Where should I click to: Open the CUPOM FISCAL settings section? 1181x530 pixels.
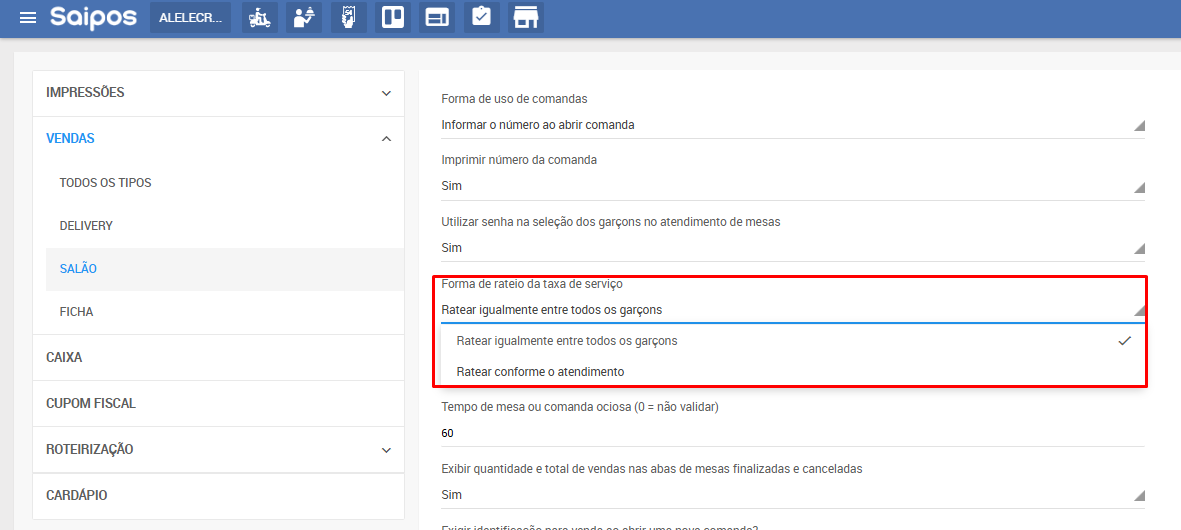pyautogui.click(x=91, y=404)
